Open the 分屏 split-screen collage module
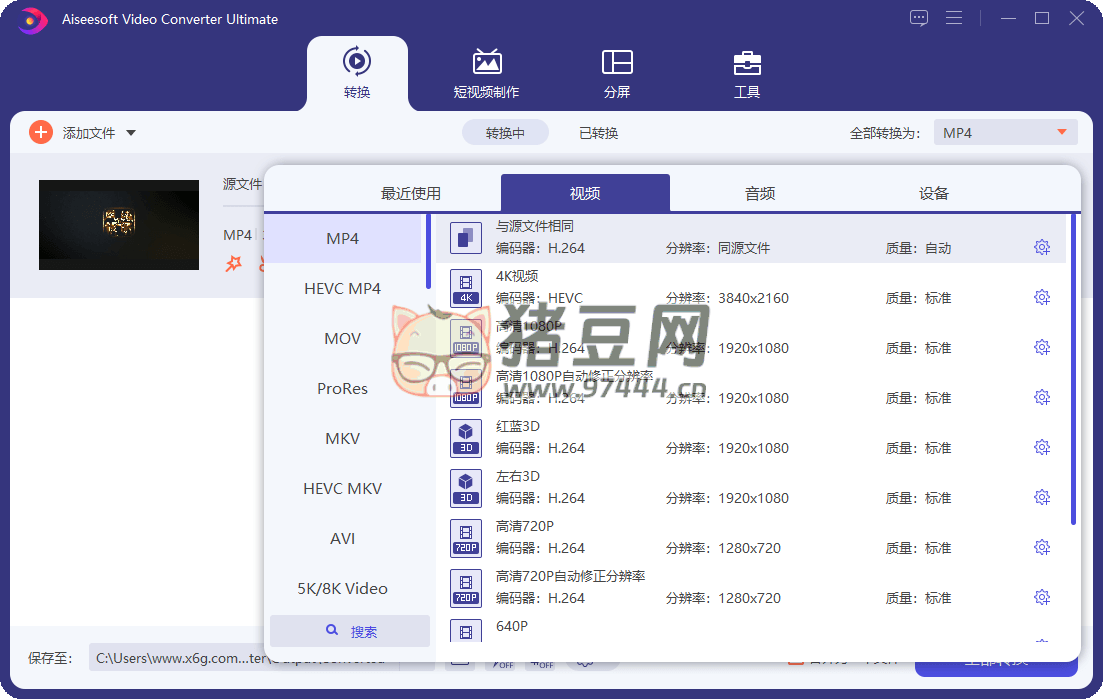1103x699 pixels. pos(617,73)
